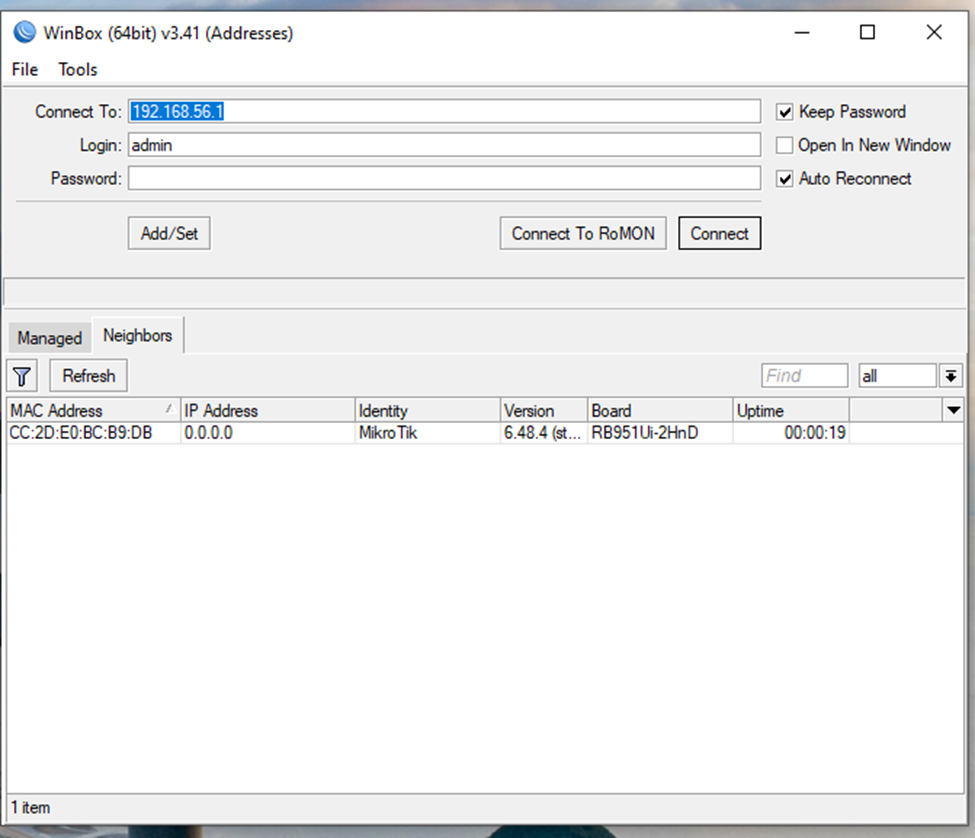This screenshot has width=975, height=838.
Task: Click the Connect button
Action: [x=719, y=233]
